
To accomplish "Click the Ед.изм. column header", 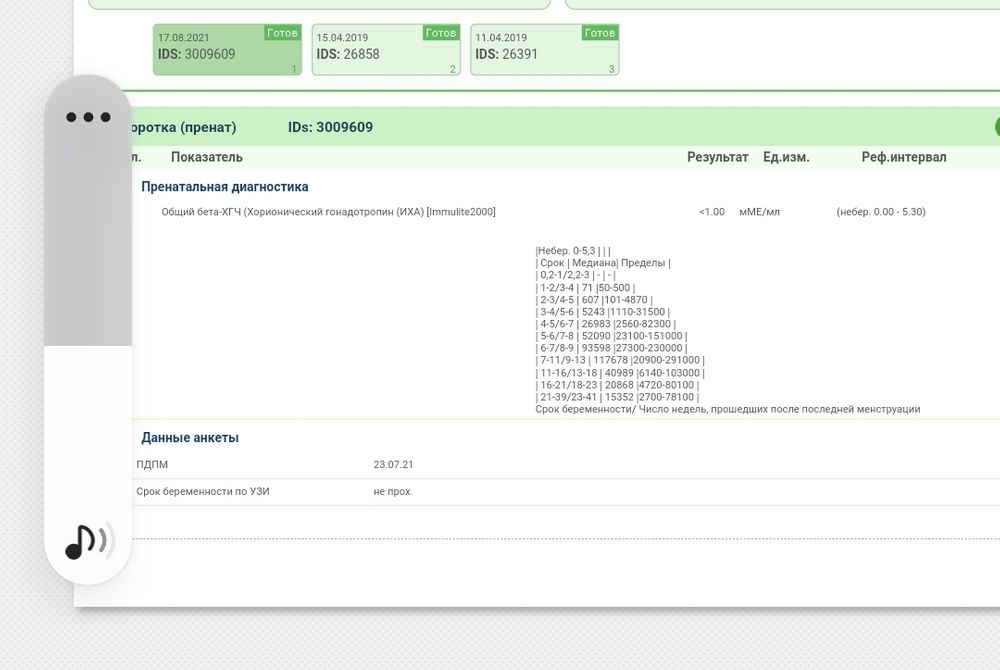I will click(x=786, y=157).
